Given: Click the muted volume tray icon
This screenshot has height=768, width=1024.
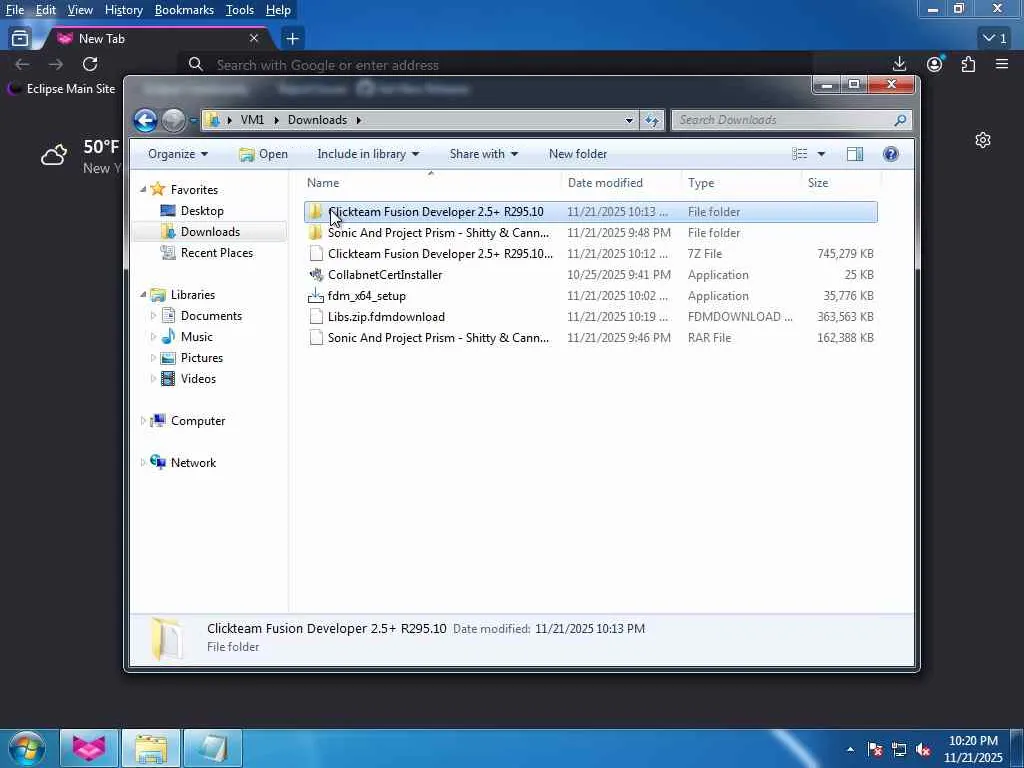Looking at the screenshot, I should coord(923,749).
